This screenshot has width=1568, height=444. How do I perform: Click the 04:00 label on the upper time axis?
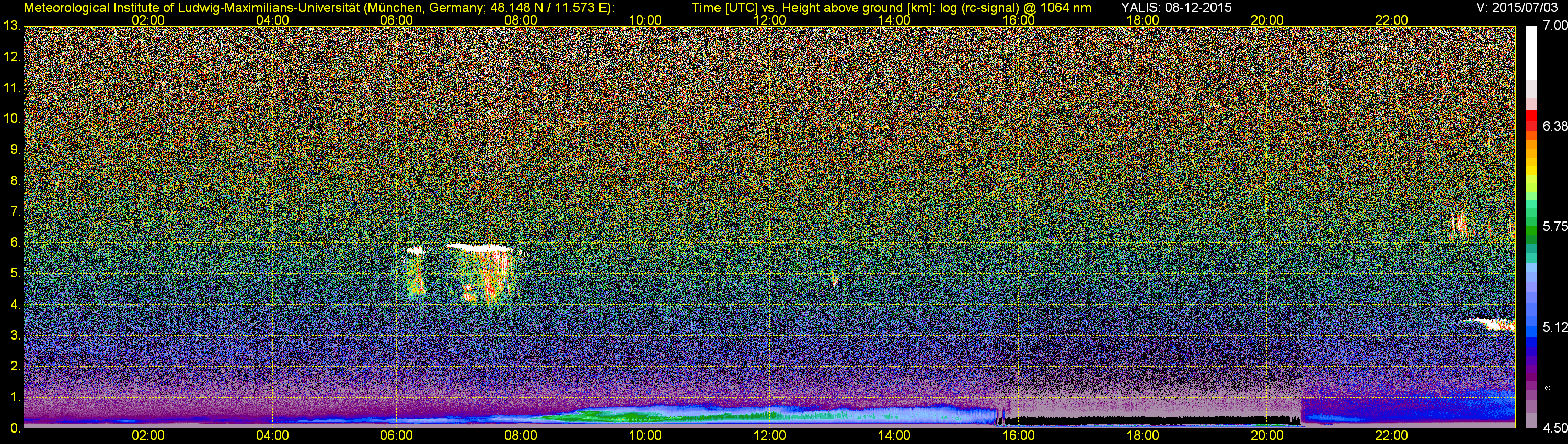pyautogui.click(x=272, y=20)
